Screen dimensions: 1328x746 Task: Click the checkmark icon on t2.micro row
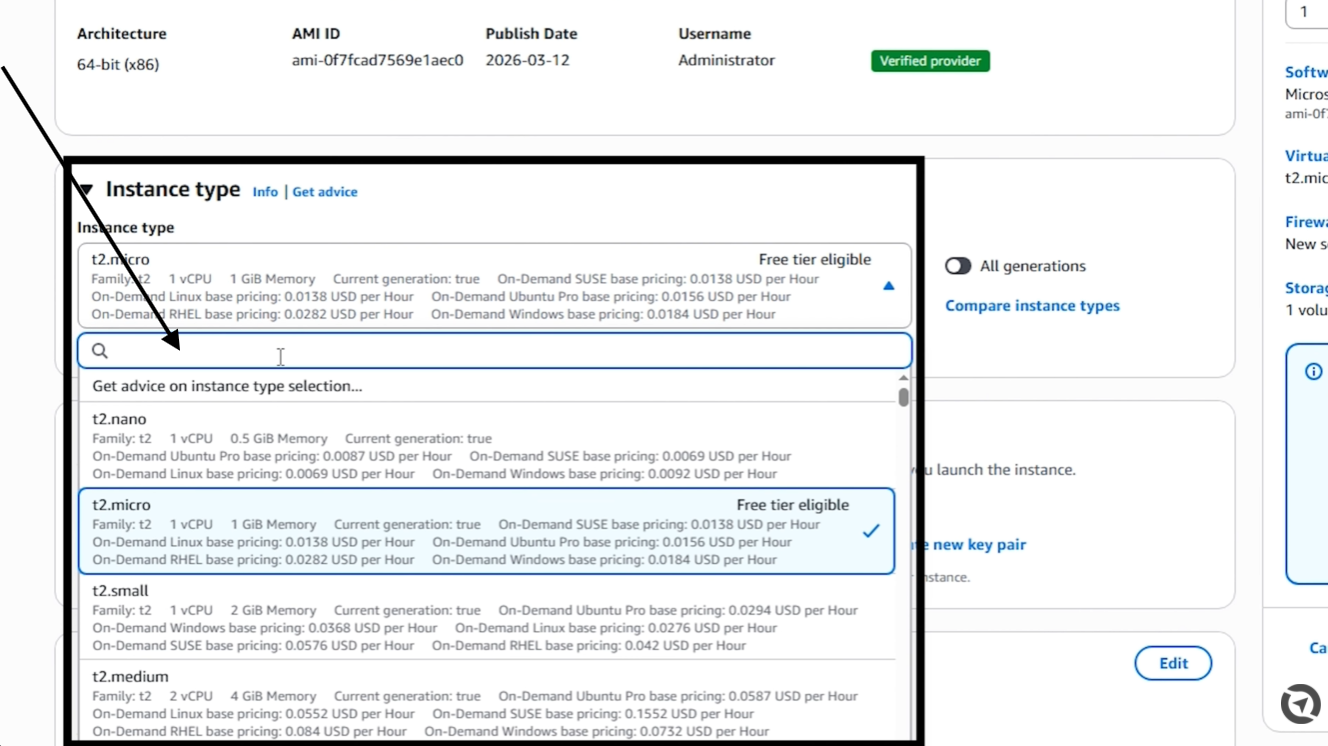[871, 531]
